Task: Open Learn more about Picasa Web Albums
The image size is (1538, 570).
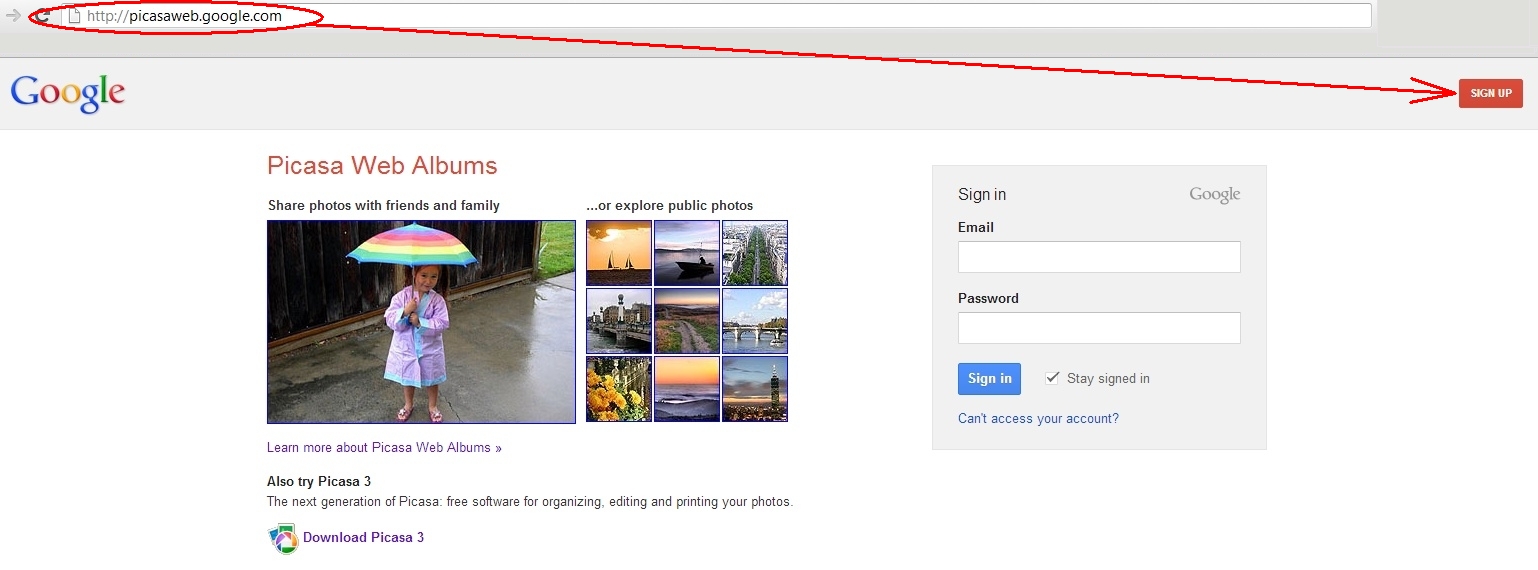Action: [x=384, y=448]
